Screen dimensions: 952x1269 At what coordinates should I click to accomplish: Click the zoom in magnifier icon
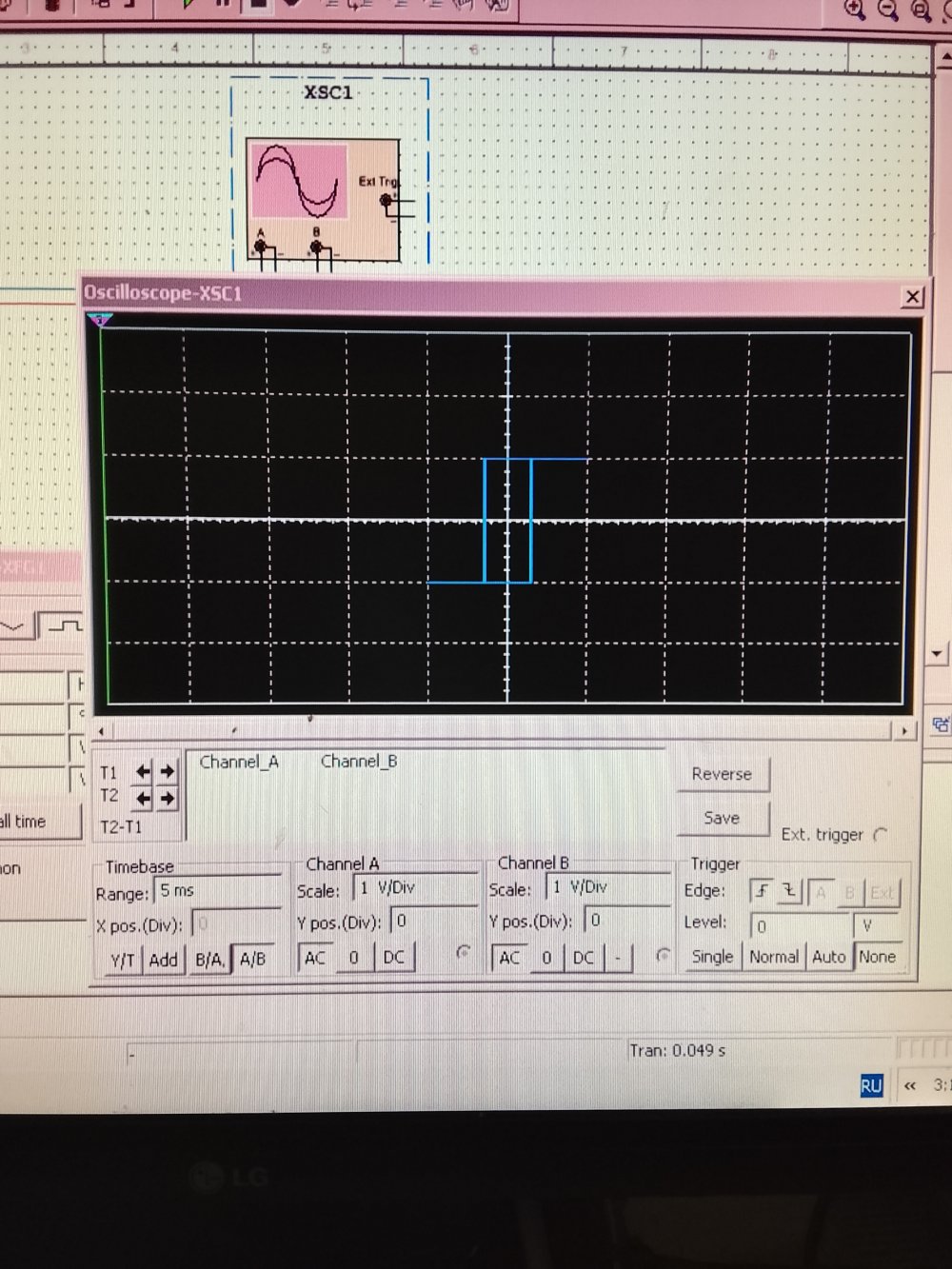click(x=854, y=10)
